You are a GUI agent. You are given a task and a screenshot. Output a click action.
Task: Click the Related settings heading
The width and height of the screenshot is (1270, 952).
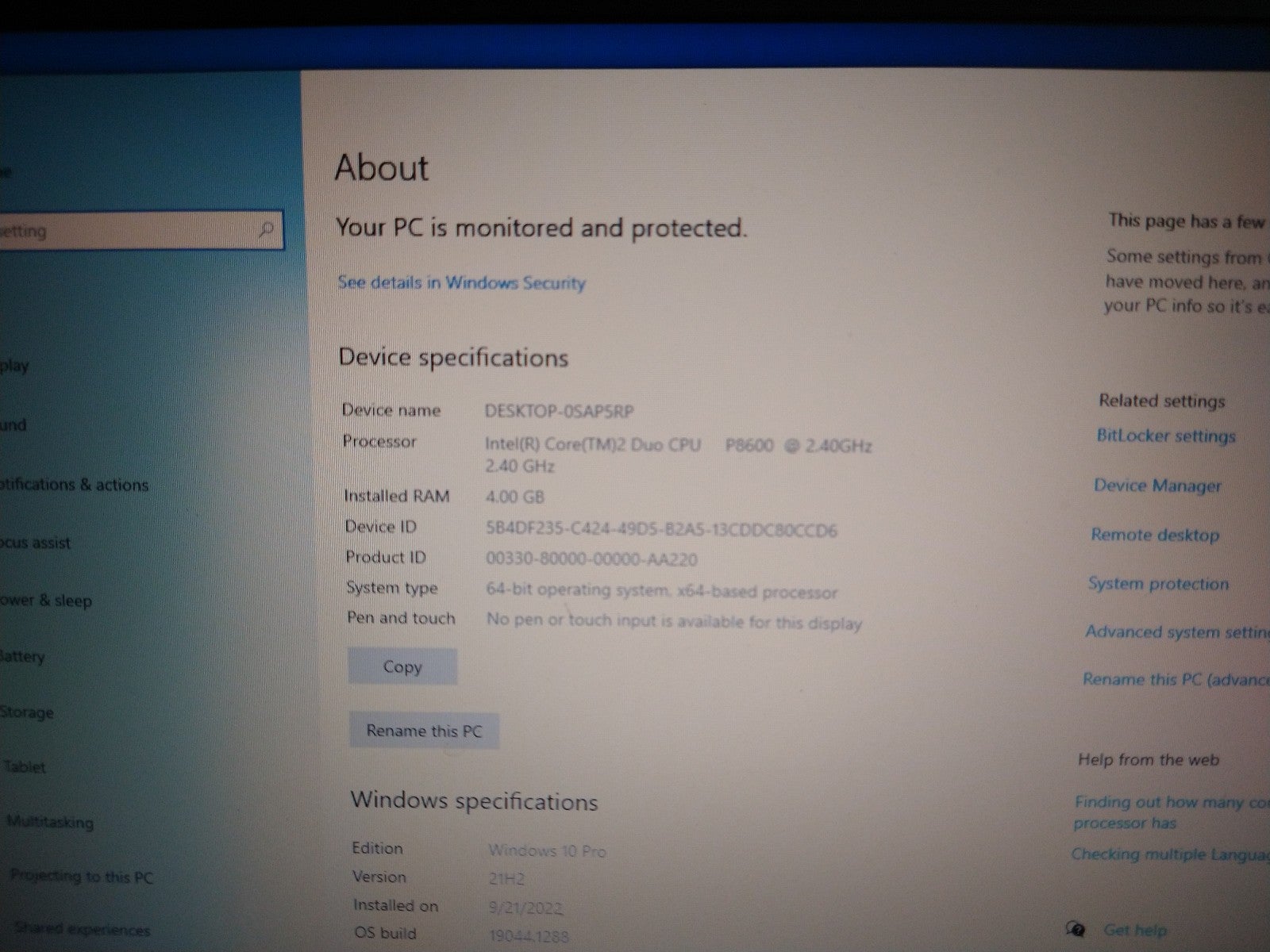click(x=1162, y=401)
